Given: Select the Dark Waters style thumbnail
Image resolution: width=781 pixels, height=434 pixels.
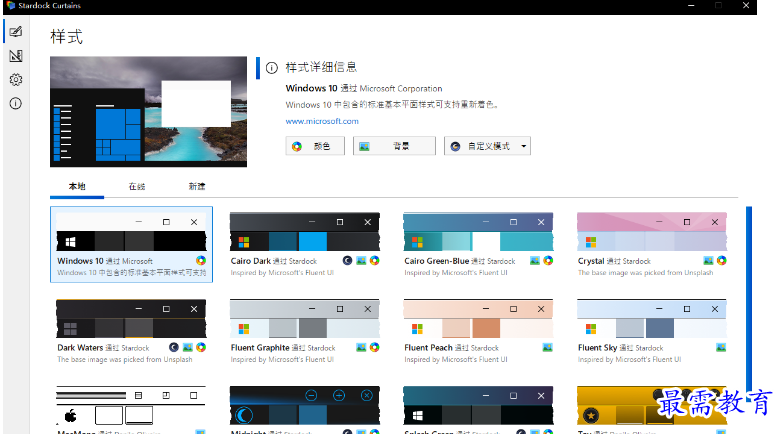Looking at the screenshot, I should coord(131,319).
